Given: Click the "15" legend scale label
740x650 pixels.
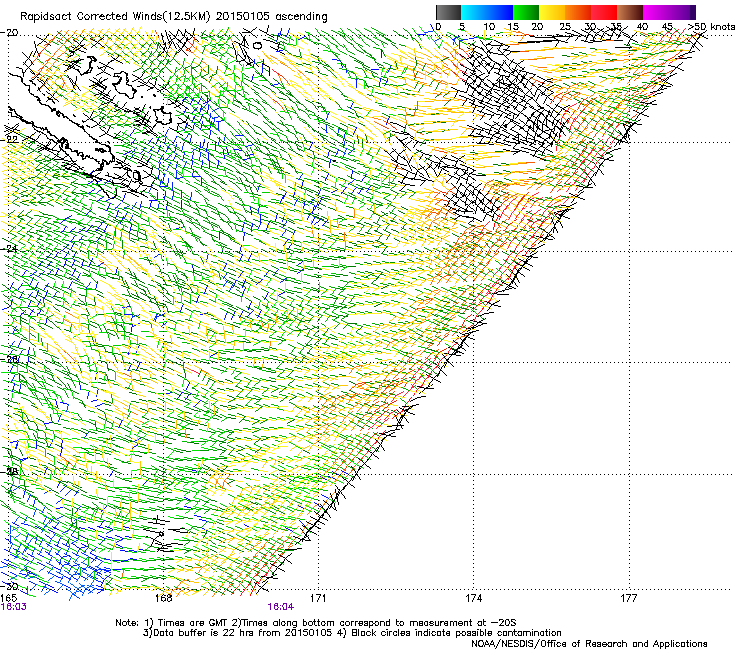Looking at the screenshot, I should 513,26.
